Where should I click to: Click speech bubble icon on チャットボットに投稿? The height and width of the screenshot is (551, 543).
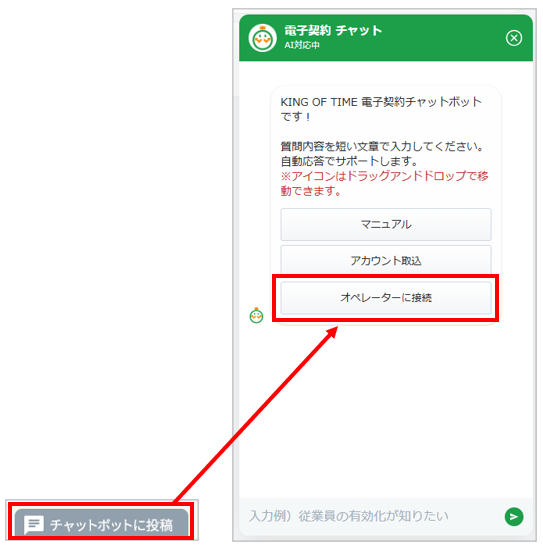click(x=34, y=525)
